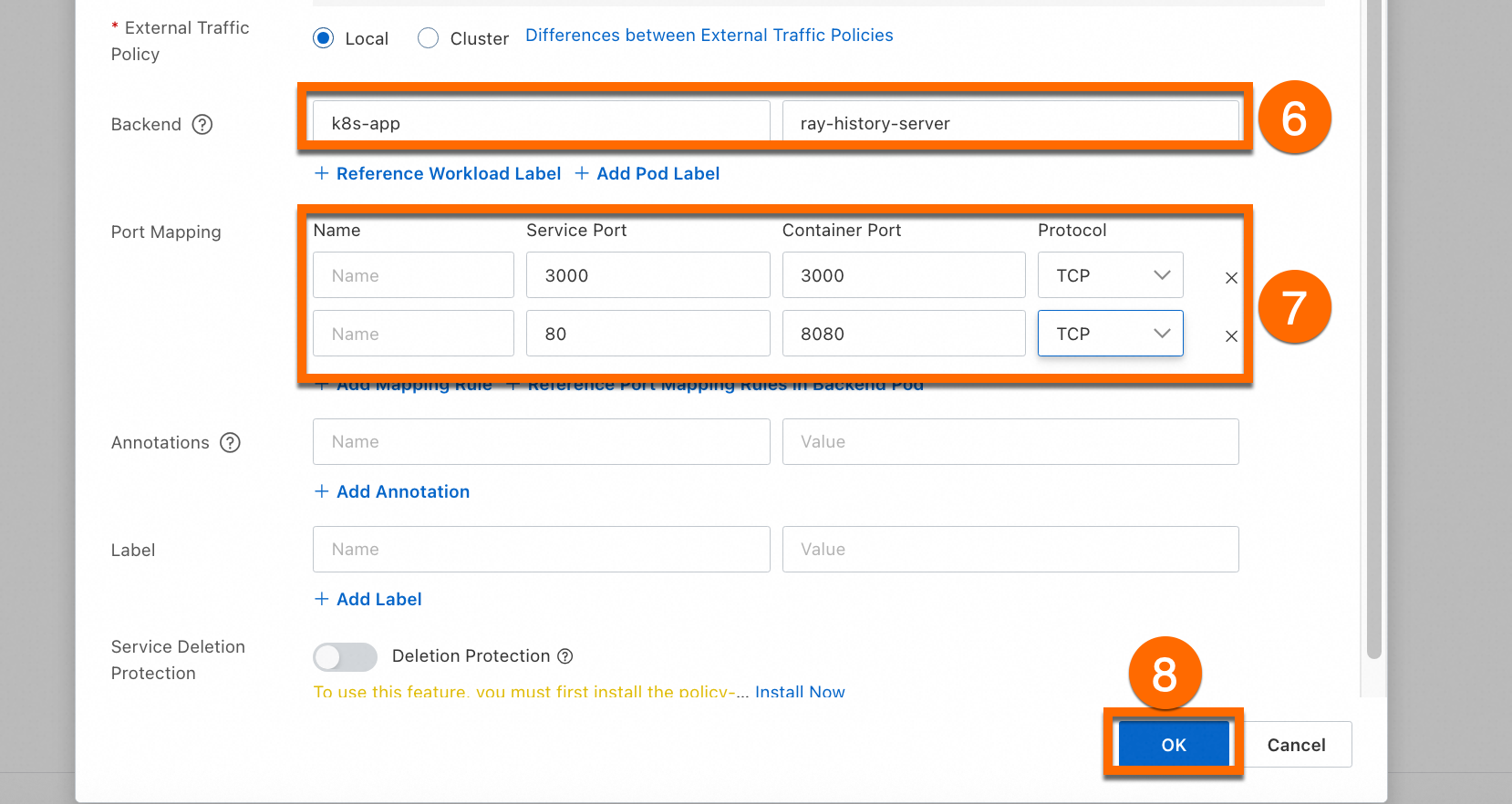
Task: Click Reference Workload Label link
Action: [438, 173]
